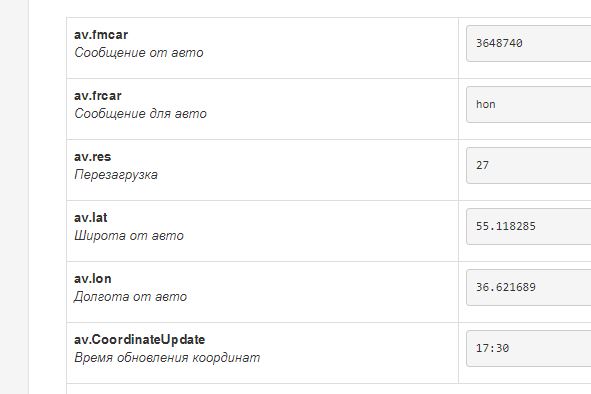Screen dimensions: 591x394
Task: Click the empty row below av.CoordinateUpdate
Action: 329,389
